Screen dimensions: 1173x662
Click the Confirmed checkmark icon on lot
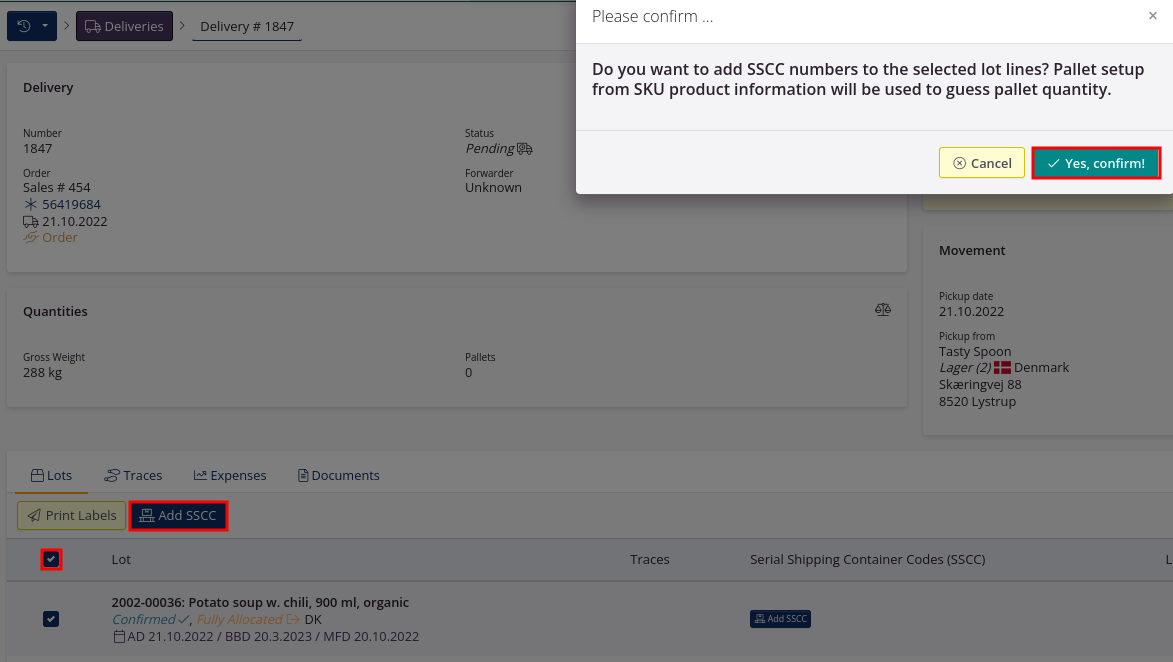point(183,620)
